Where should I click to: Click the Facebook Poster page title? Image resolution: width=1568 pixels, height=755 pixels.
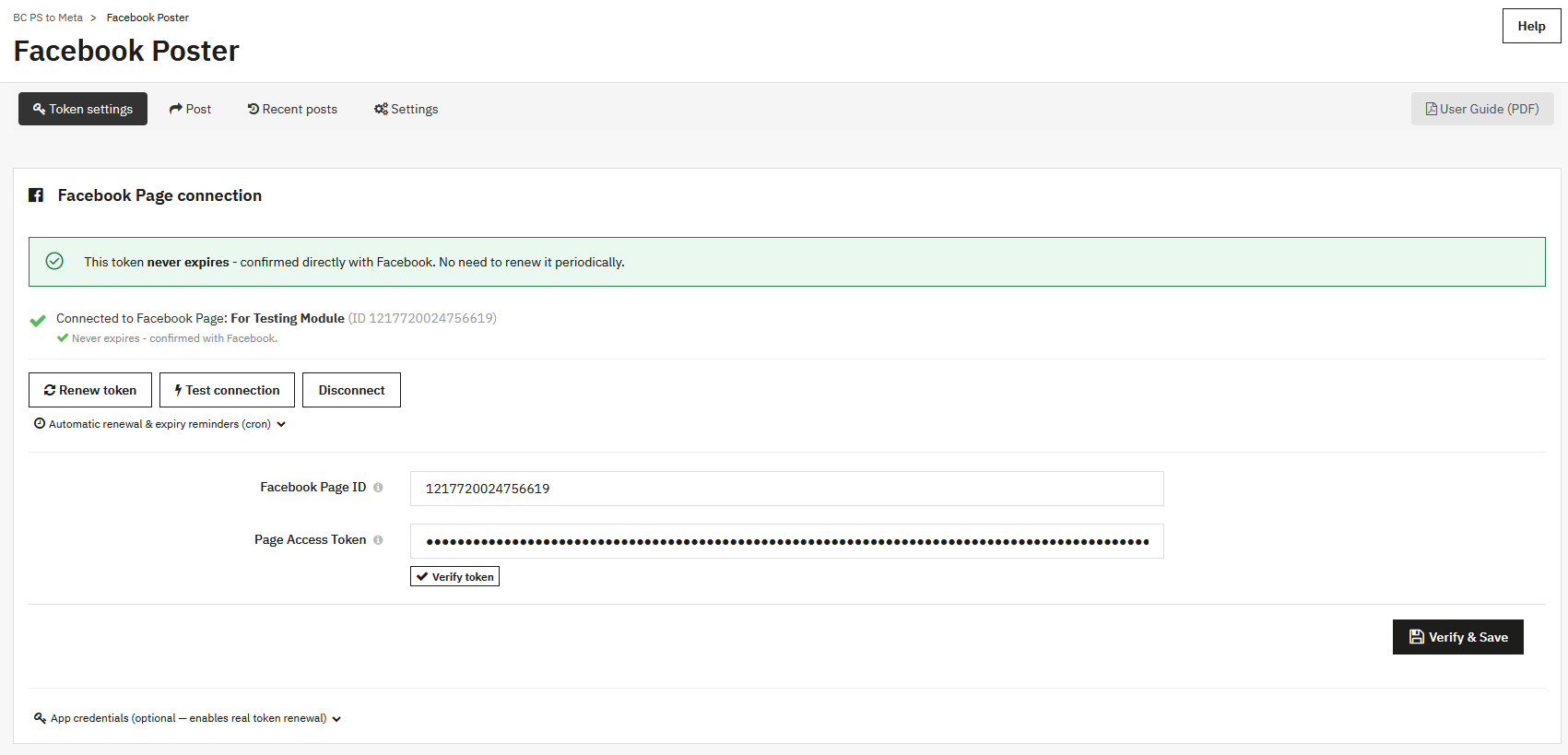pos(126,51)
